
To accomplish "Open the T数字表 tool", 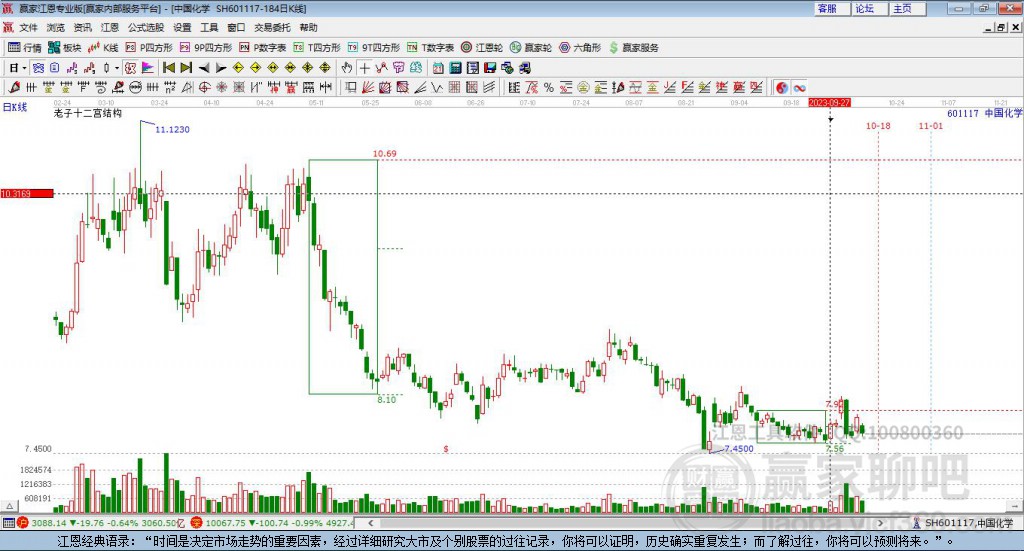I will [x=430, y=48].
